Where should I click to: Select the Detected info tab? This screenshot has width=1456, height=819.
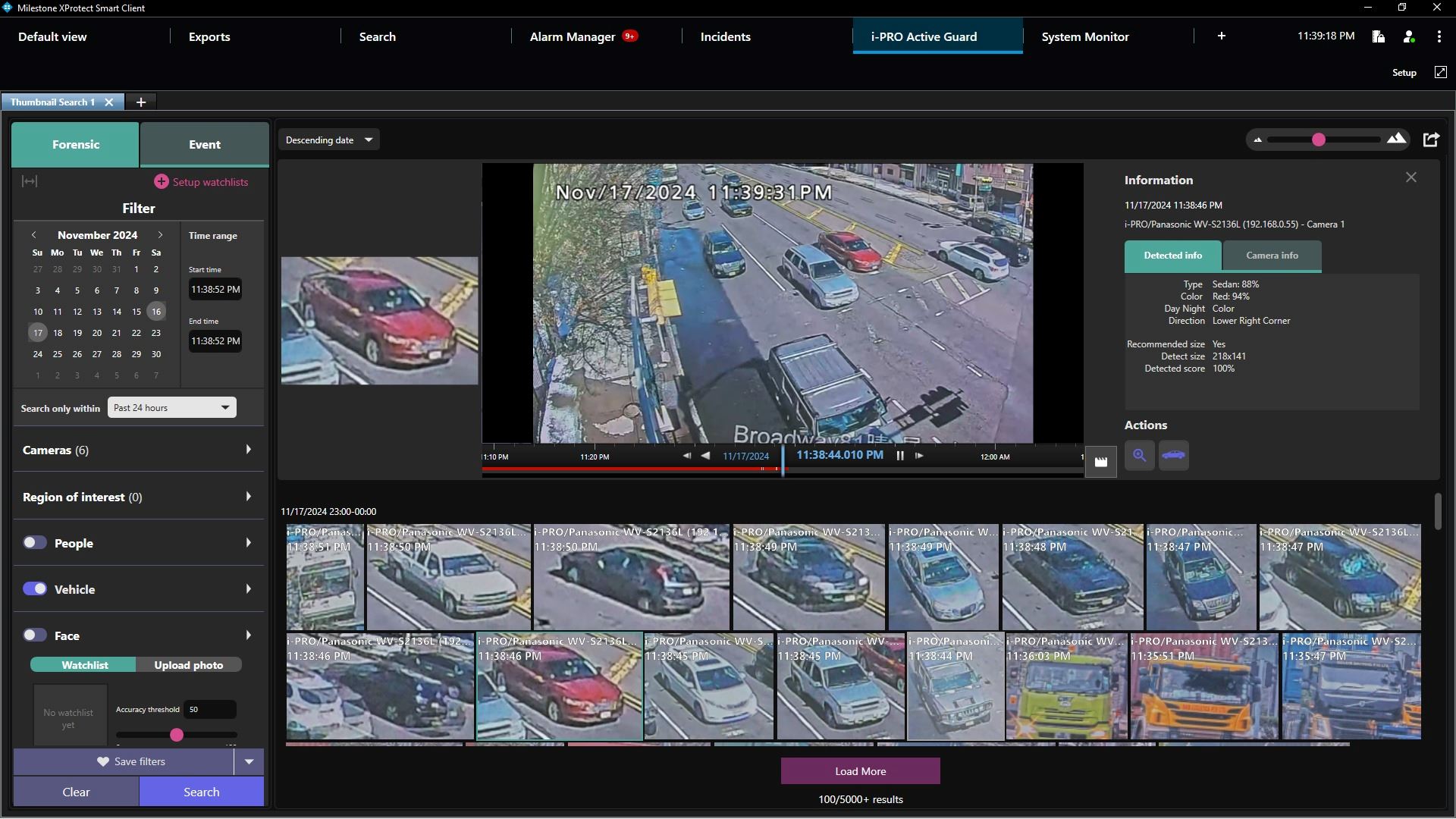pos(1172,256)
